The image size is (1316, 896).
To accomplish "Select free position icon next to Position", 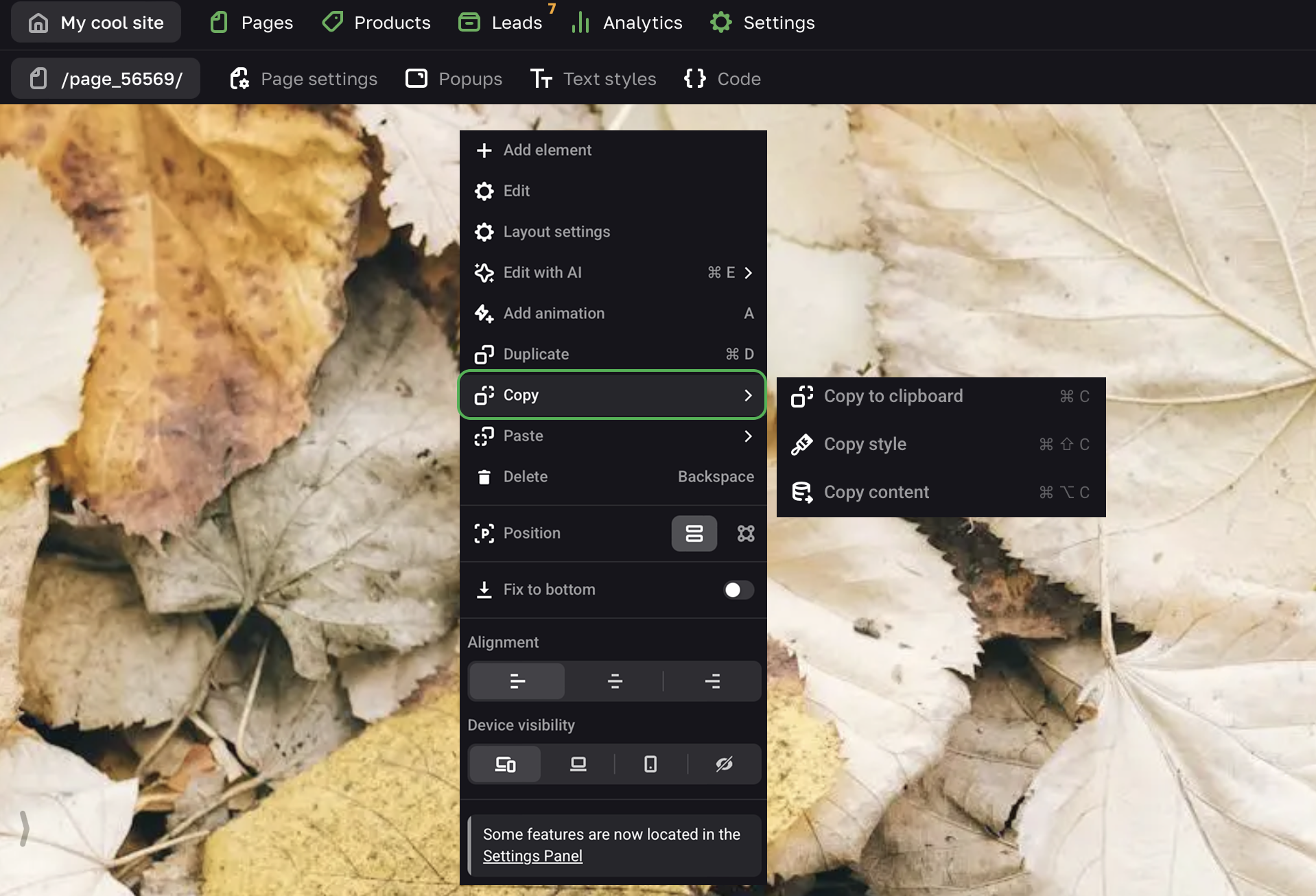I will pos(746,533).
